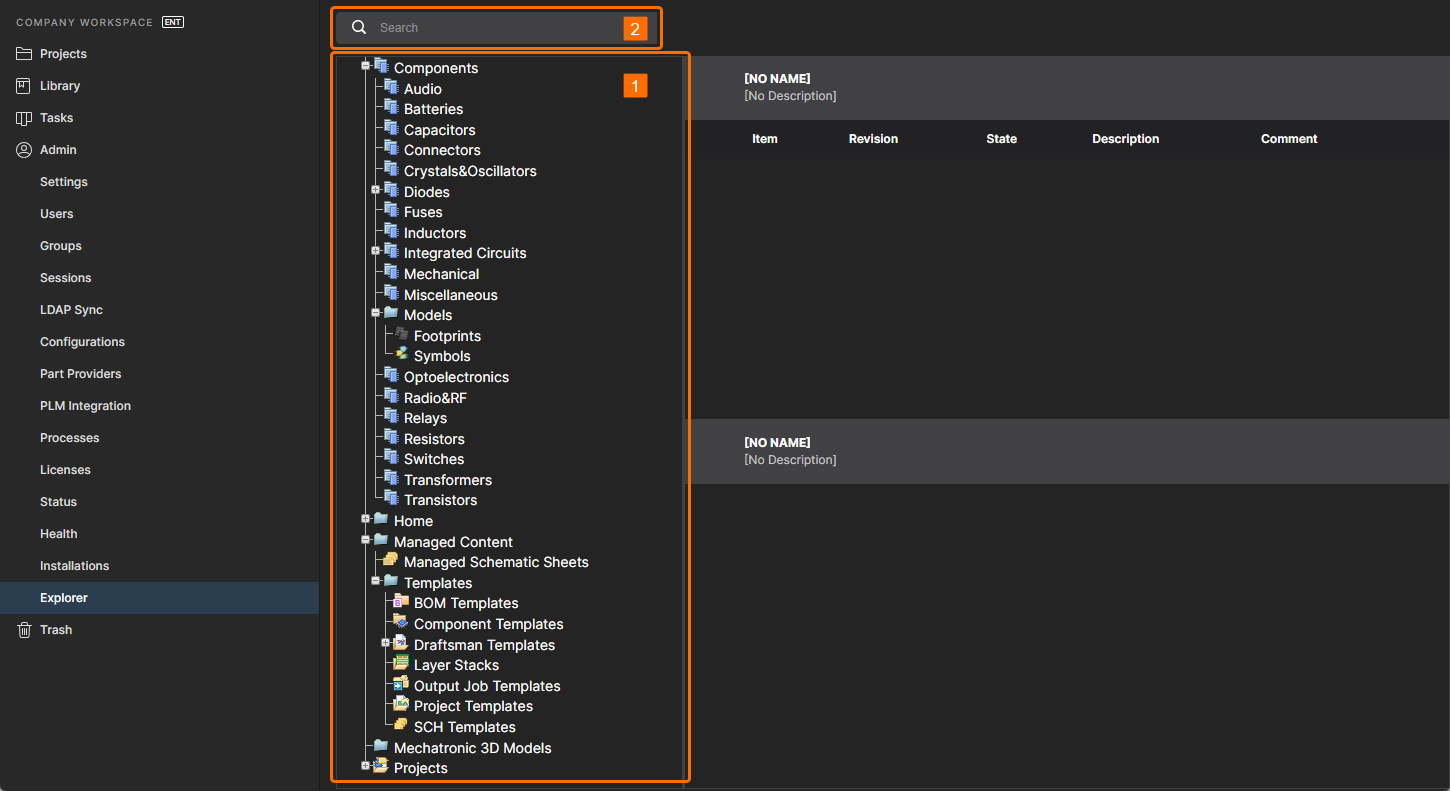Open the Part Providers admin page
Screen dimensions: 1450x791
point(80,374)
